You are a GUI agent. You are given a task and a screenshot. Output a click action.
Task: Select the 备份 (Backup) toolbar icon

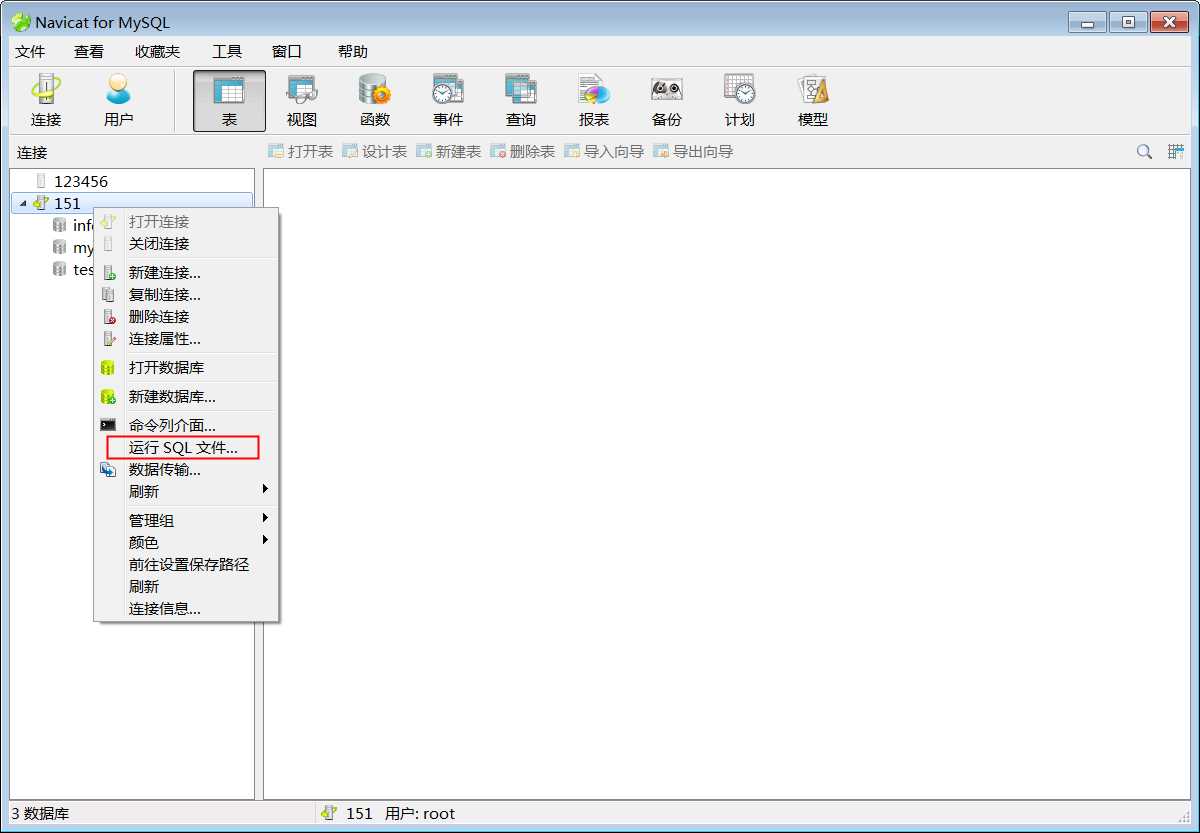coord(667,100)
